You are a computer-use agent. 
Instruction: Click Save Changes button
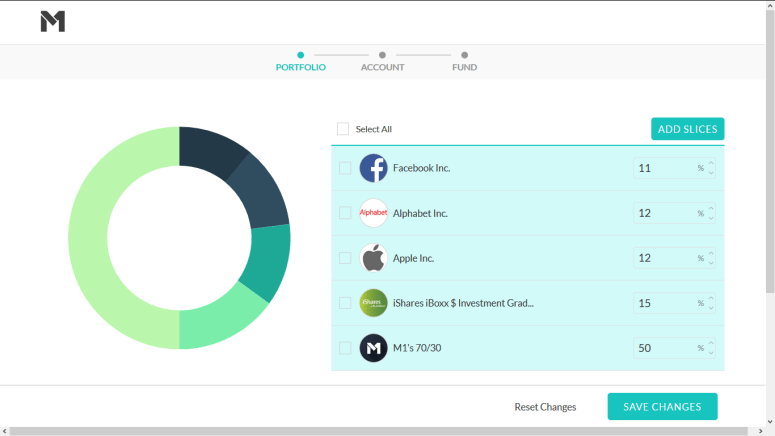(x=662, y=407)
